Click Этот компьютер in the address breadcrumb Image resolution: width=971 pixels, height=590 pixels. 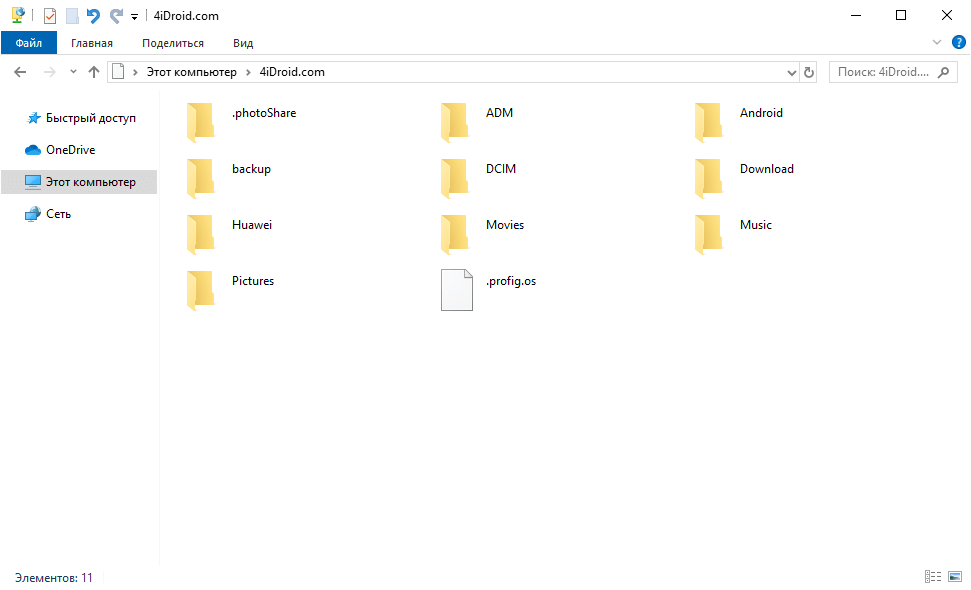[x=191, y=72]
